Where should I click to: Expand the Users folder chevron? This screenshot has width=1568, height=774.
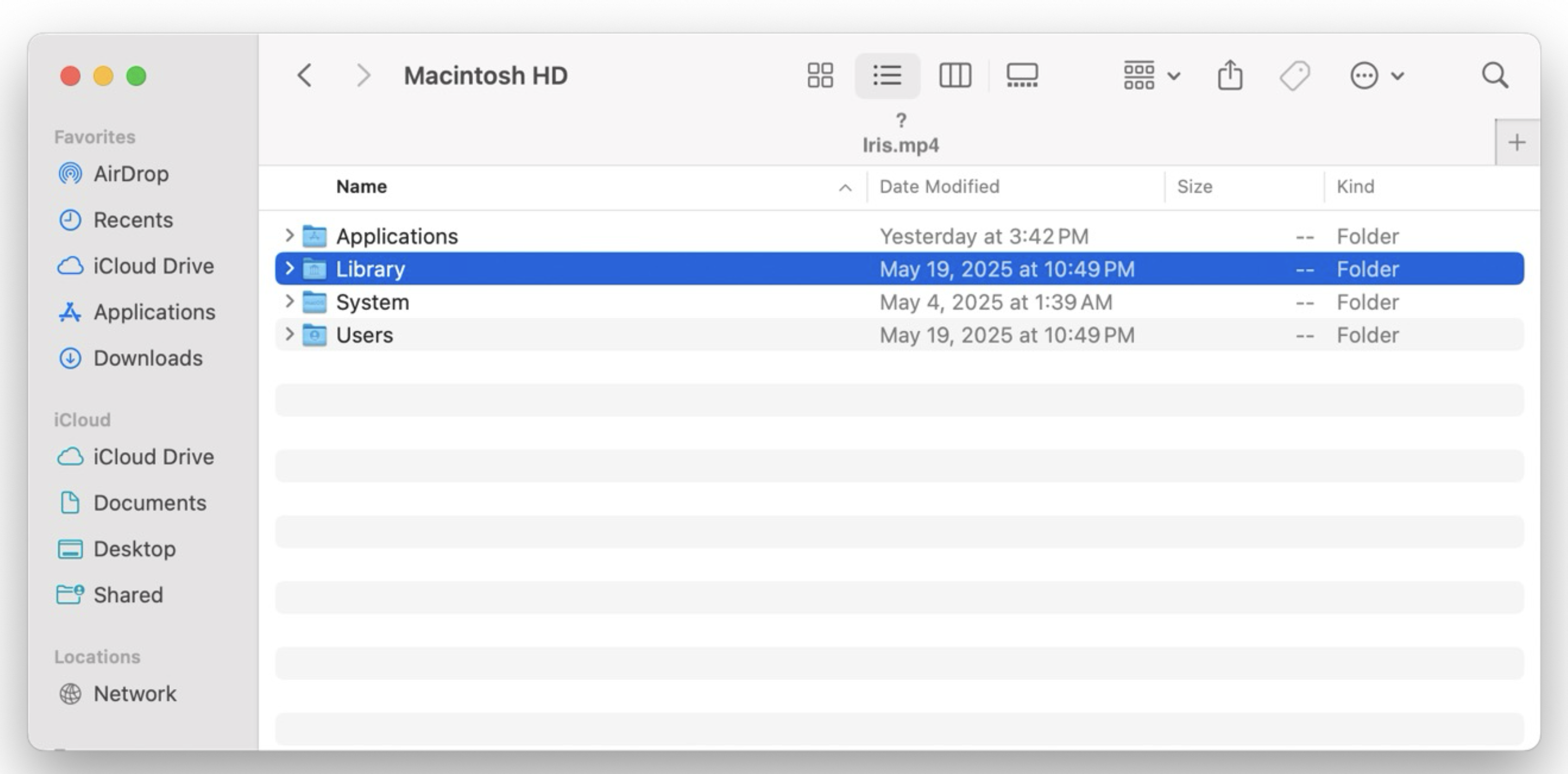coord(289,334)
